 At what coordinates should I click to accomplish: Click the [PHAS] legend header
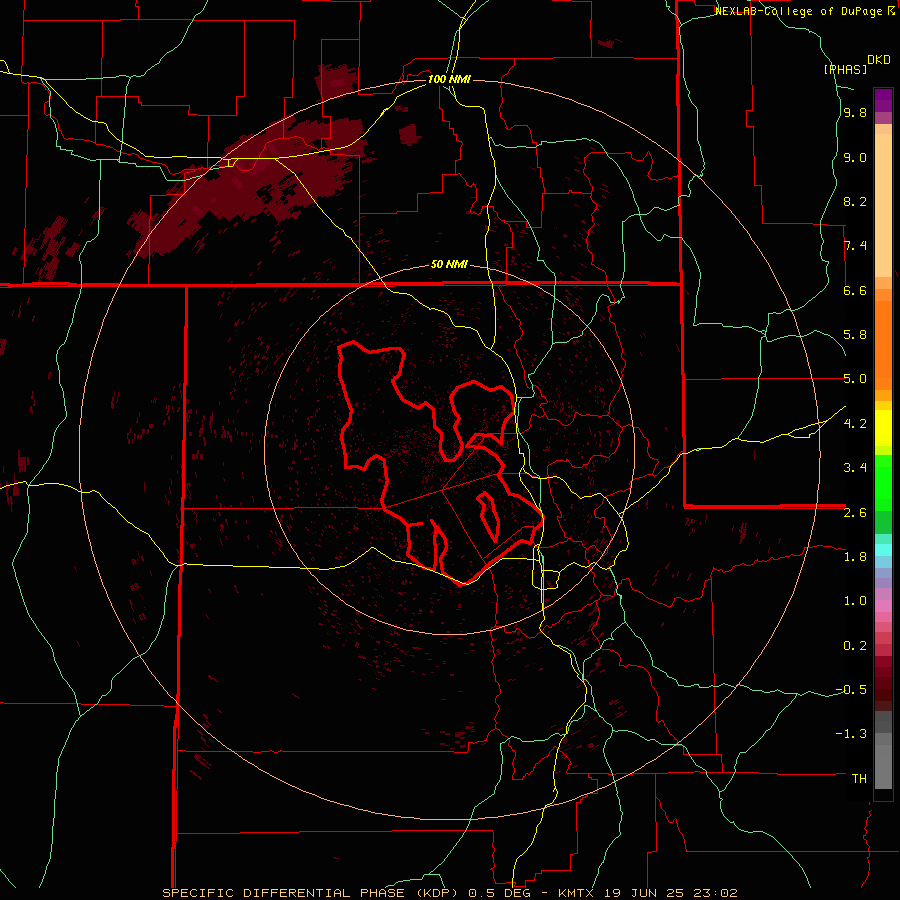pyautogui.click(x=845, y=69)
